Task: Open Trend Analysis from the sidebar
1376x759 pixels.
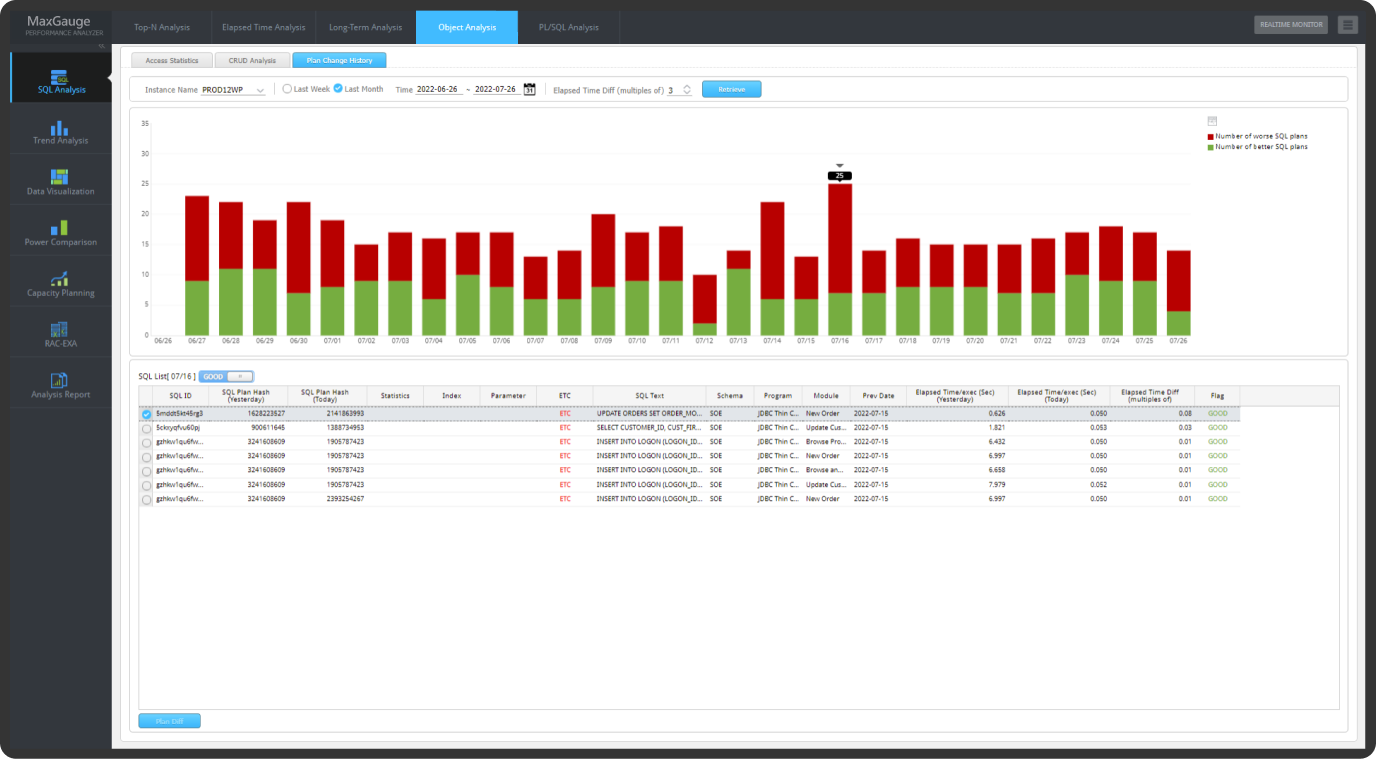Action: pyautogui.click(x=60, y=132)
